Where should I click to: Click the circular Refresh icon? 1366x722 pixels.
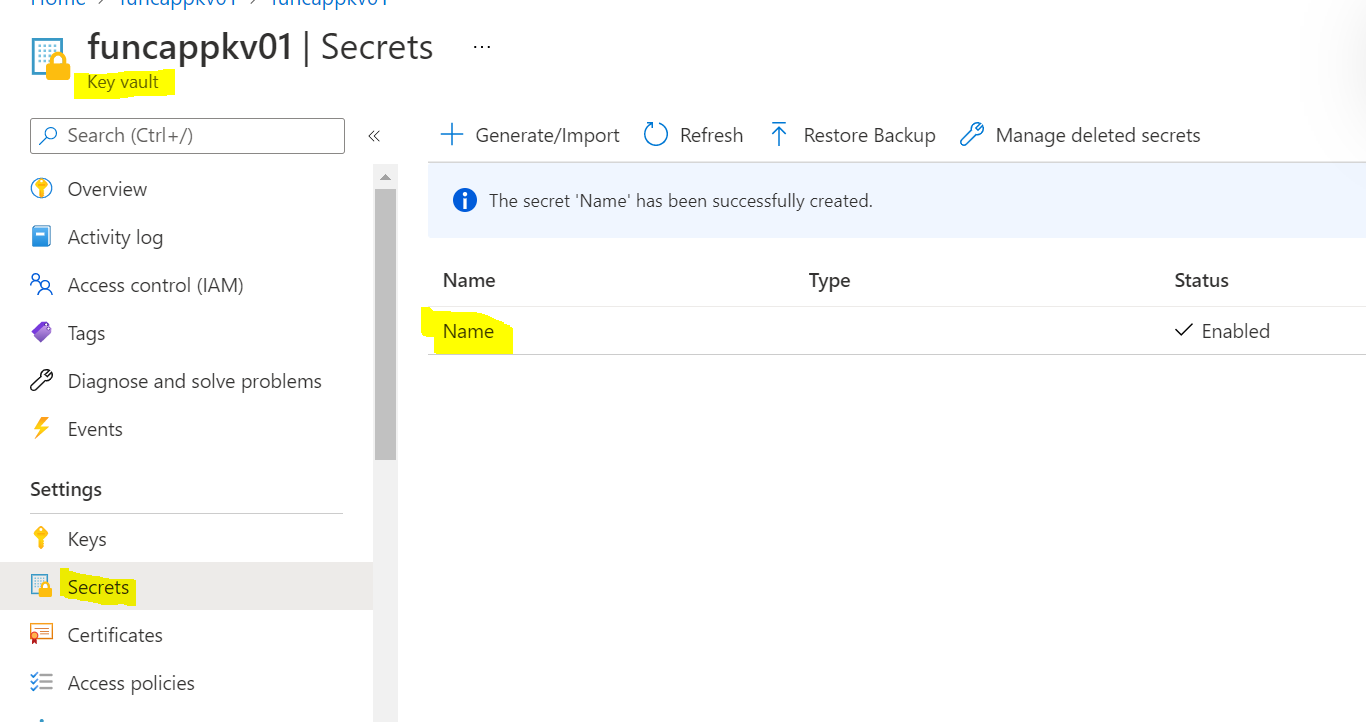click(x=656, y=135)
